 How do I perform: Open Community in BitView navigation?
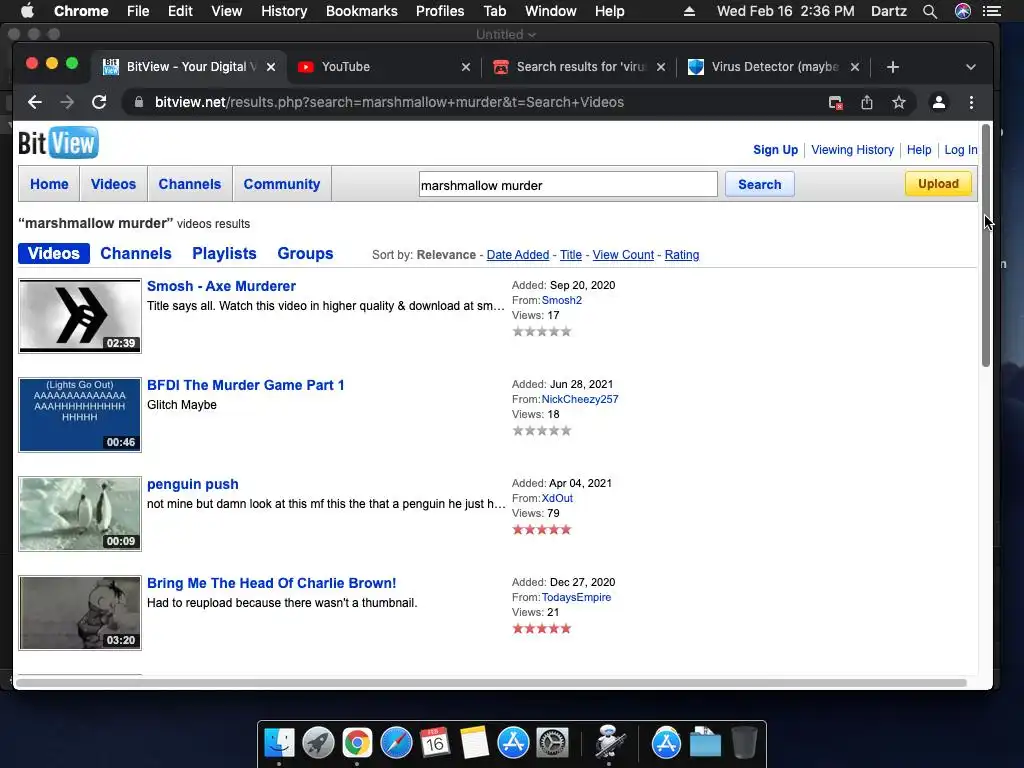tap(282, 184)
